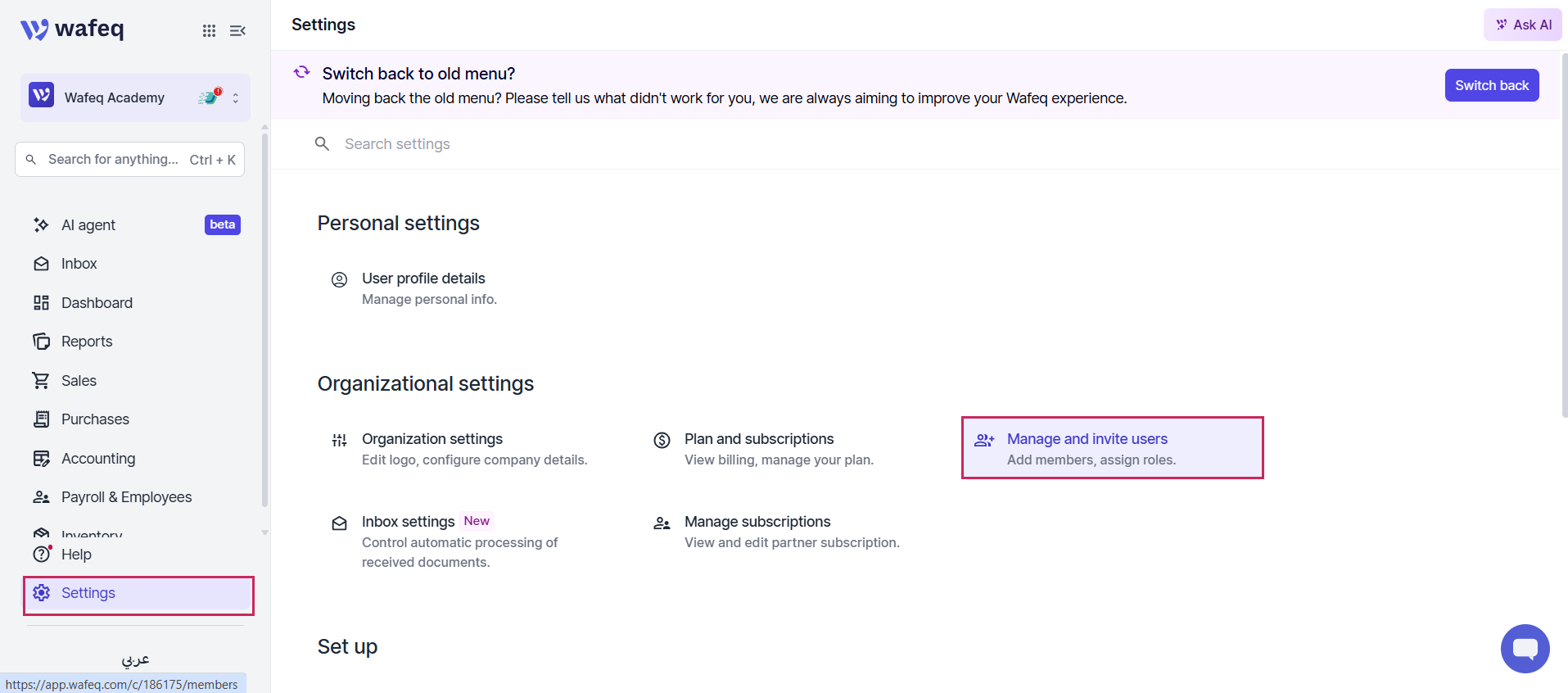Collapse the sidebar menu icon
Screen dimensions: 1568x693
[x=237, y=30]
